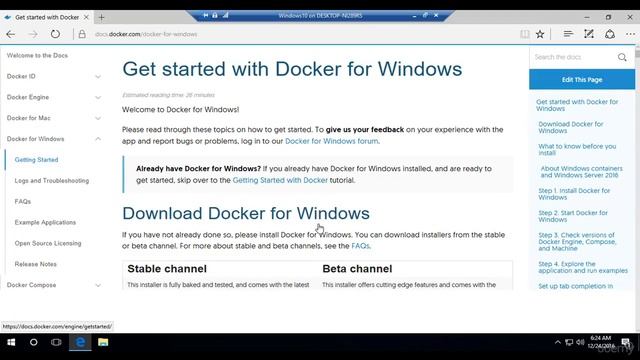The width and height of the screenshot is (640, 360).
Task: Reload the page with the refresh icon
Action: (55, 34)
